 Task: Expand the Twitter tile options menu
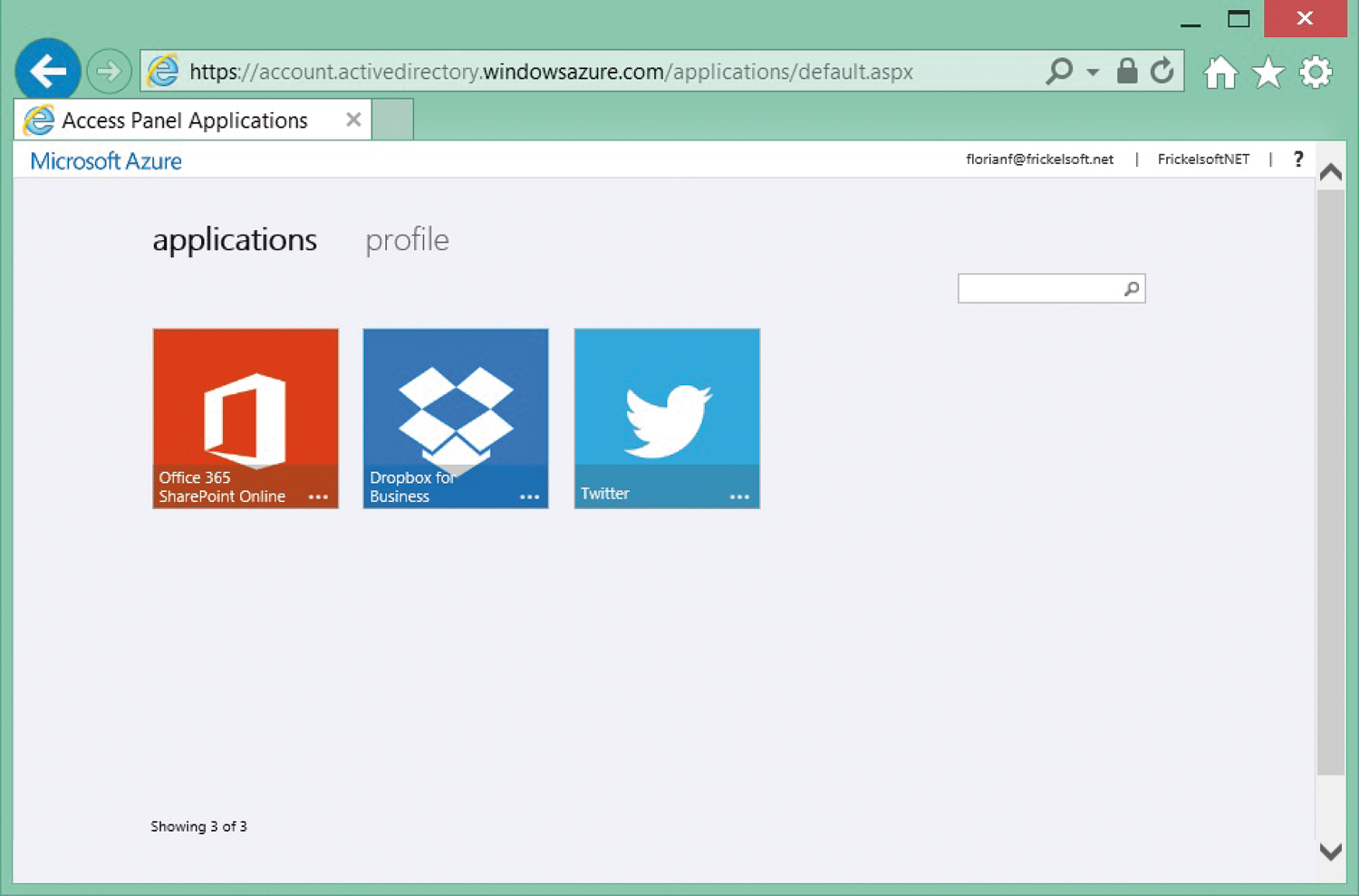coord(741,495)
